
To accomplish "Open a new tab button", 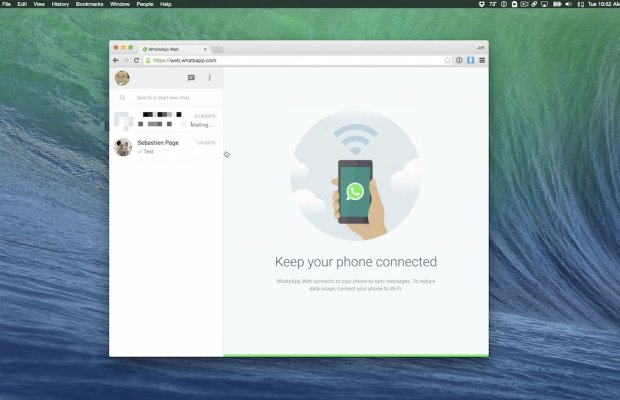I will [217, 49].
